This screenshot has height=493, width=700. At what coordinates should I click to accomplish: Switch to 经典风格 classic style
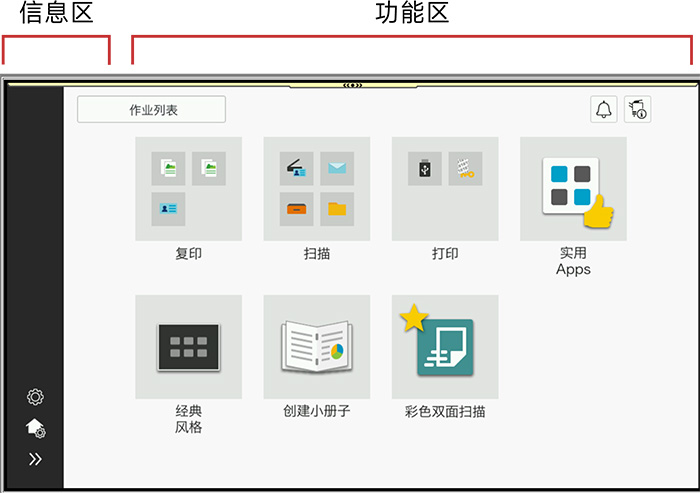[x=188, y=347]
